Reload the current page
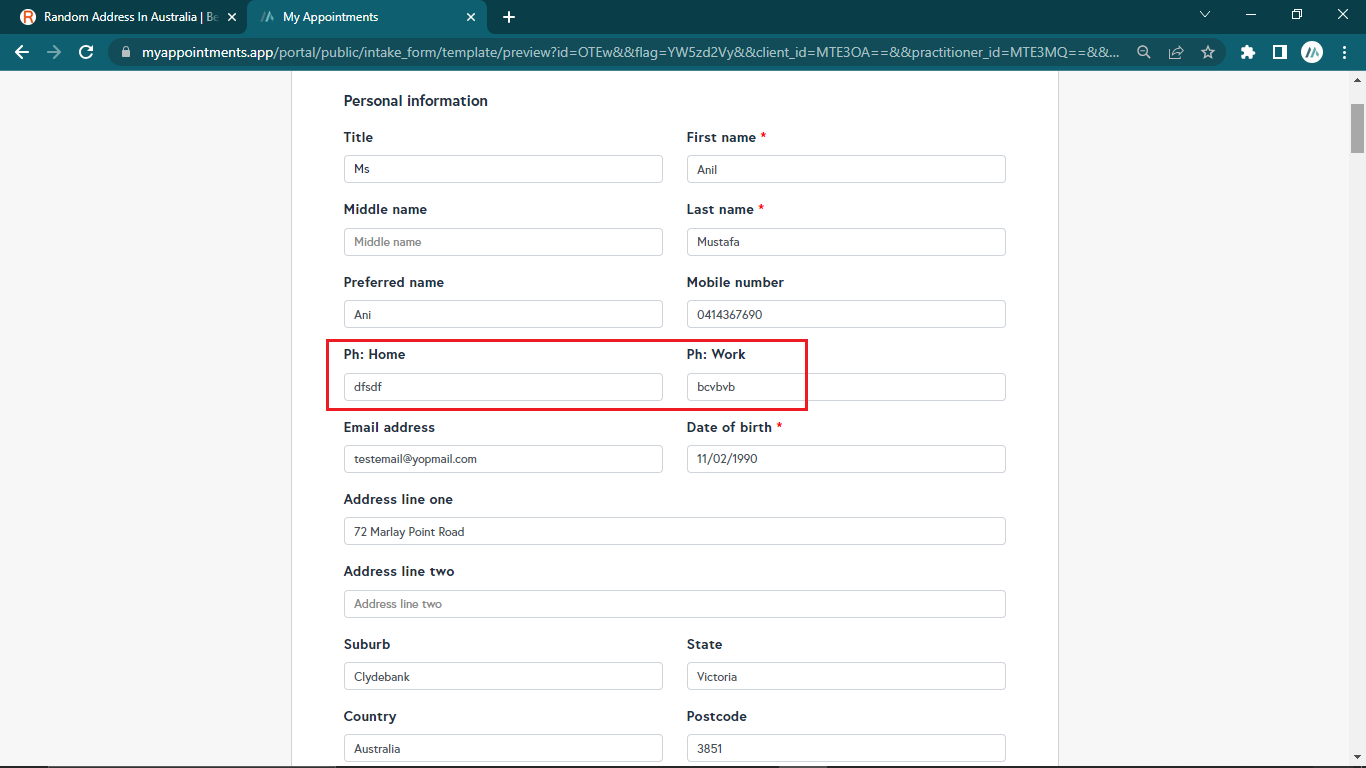This screenshot has height=768, width=1366. click(x=86, y=52)
